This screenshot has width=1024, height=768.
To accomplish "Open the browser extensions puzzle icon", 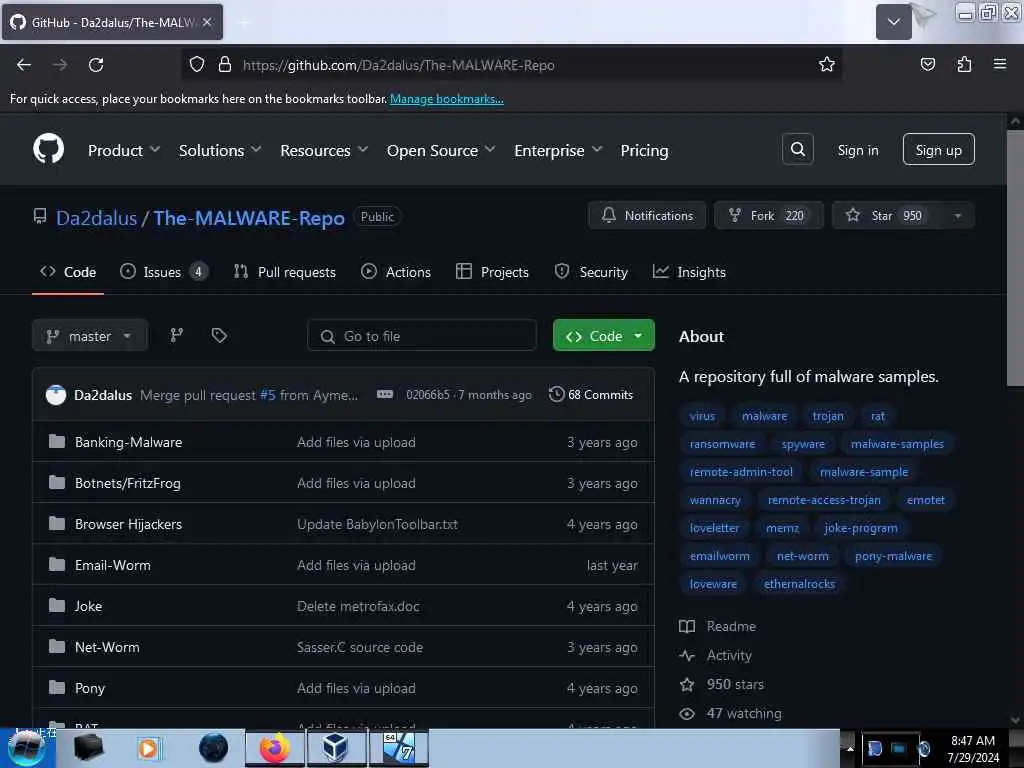I will tap(964, 64).
